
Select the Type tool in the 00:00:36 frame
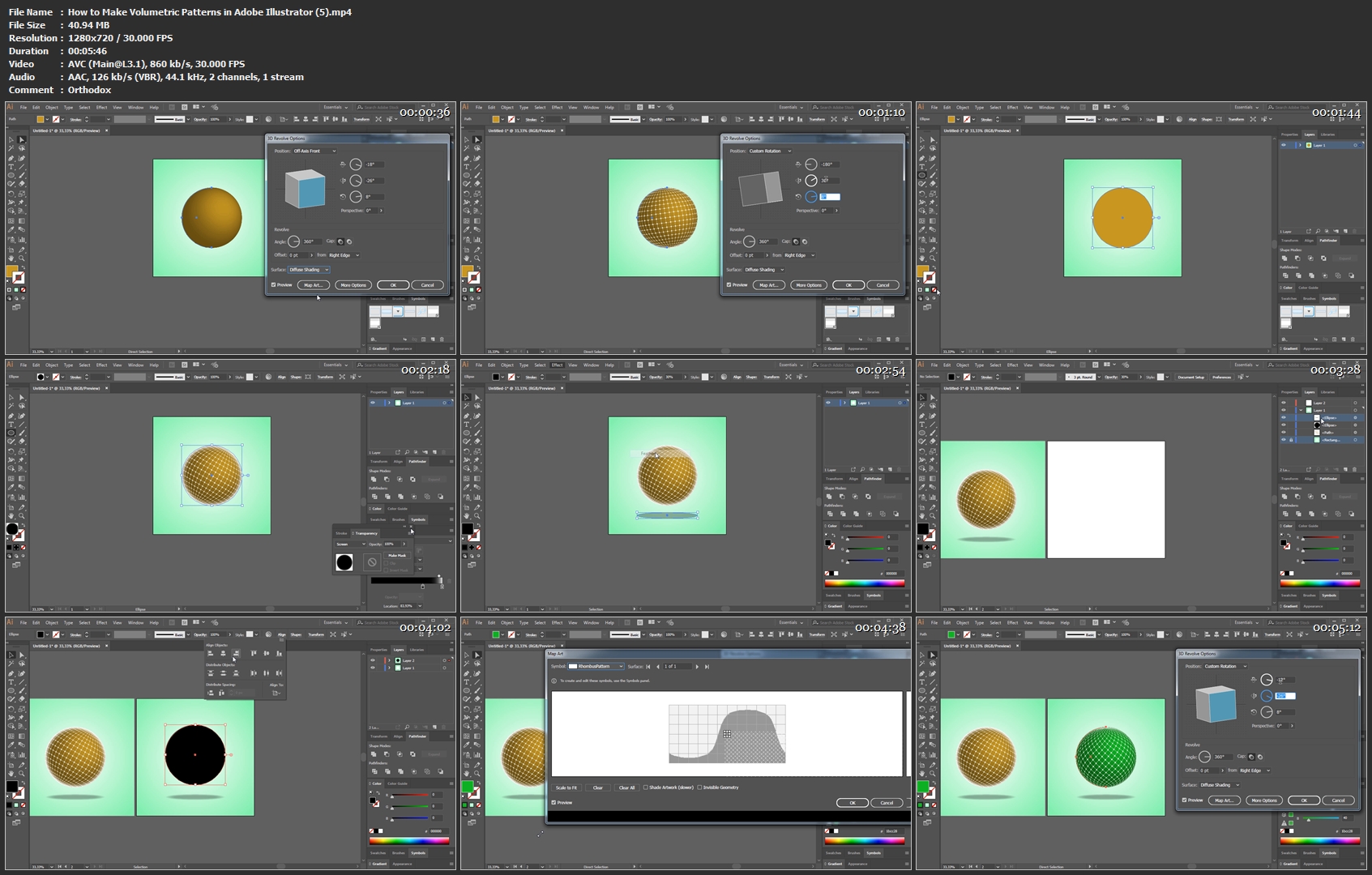point(11,166)
